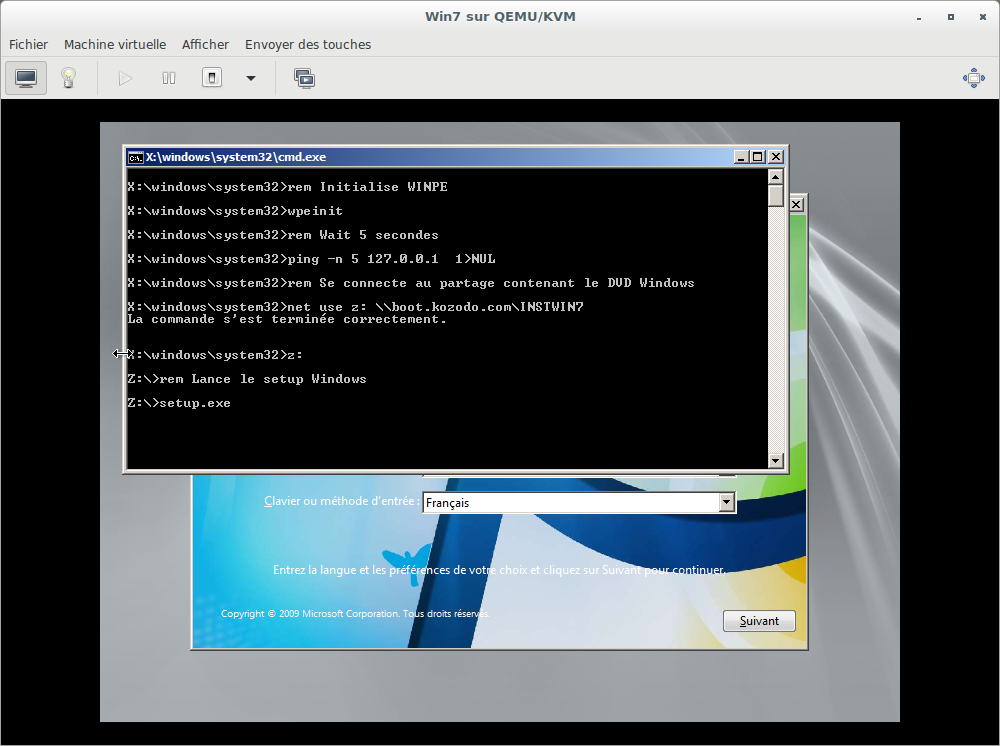Click cmd.exe scrollbar up arrow

coord(776,177)
